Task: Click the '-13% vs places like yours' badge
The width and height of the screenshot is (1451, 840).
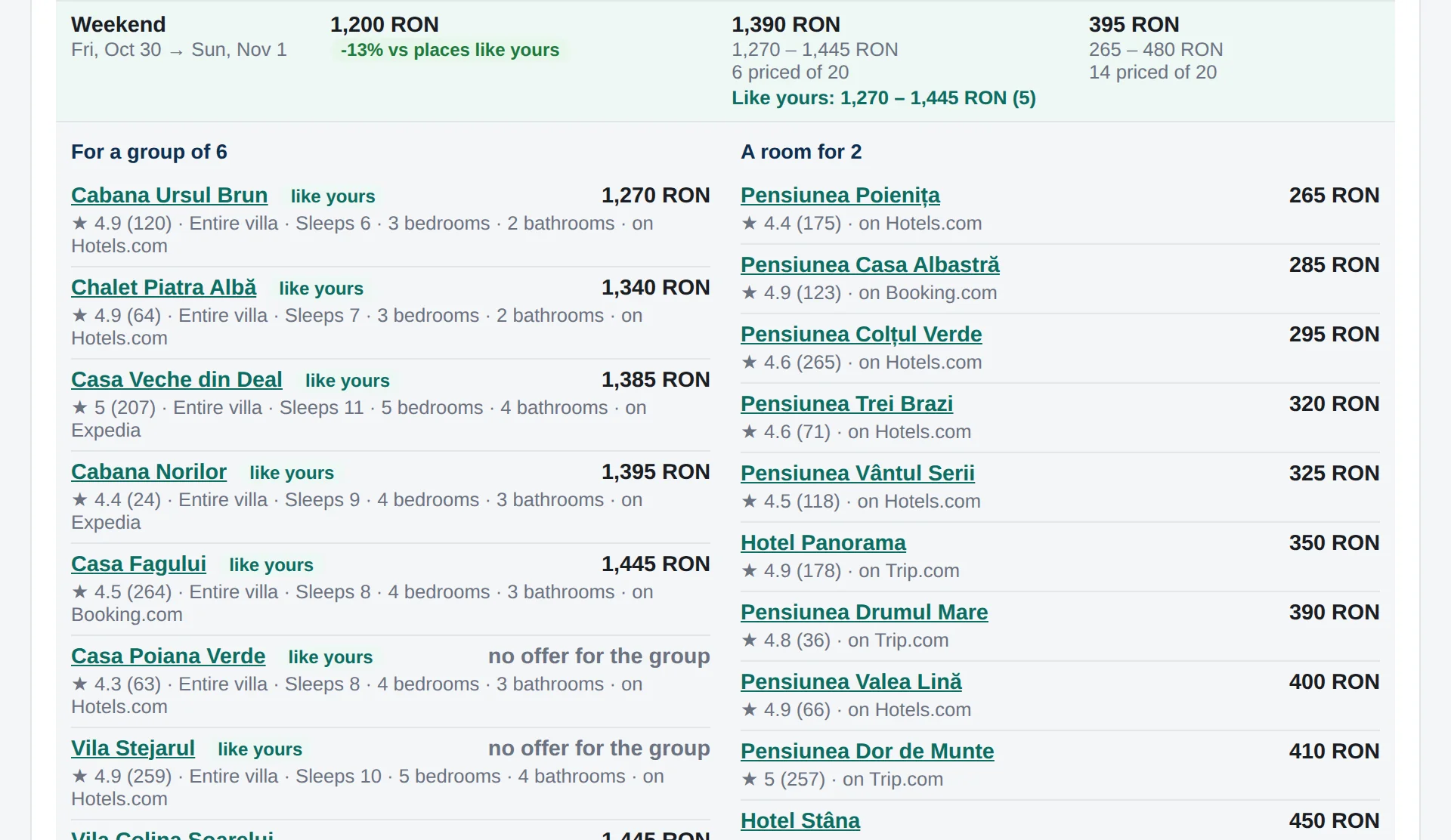Action: (x=450, y=50)
